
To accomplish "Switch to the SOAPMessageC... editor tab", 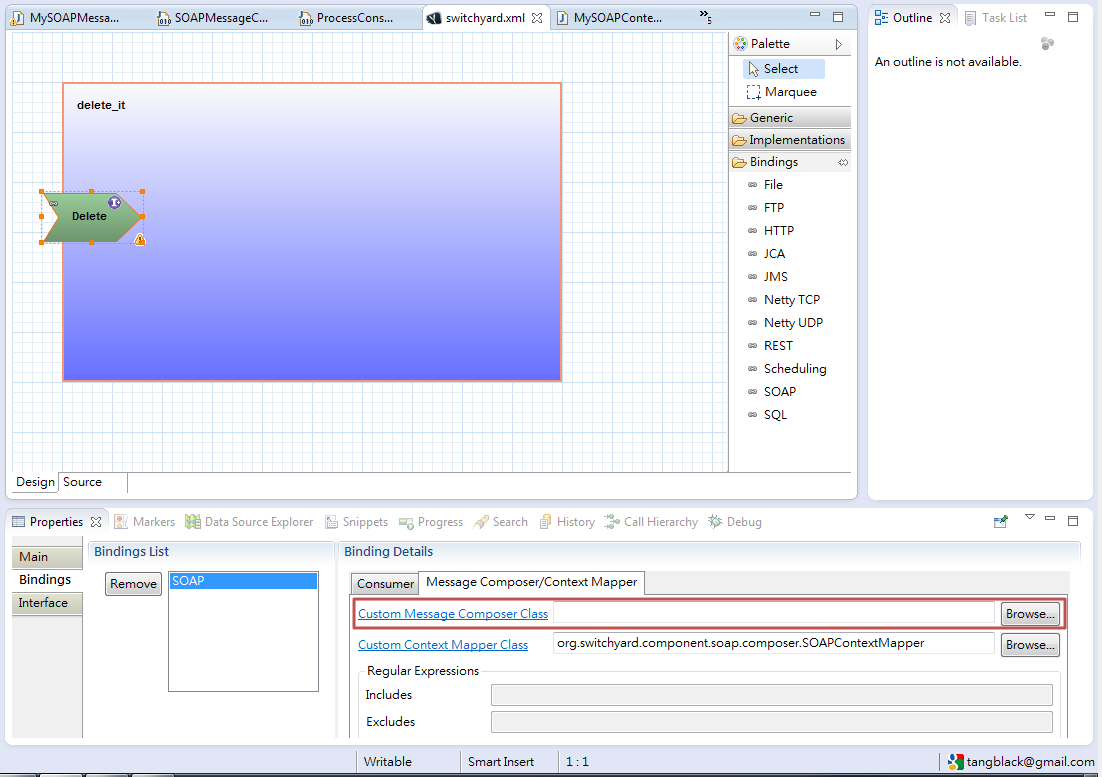I will pyautogui.click(x=213, y=18).
